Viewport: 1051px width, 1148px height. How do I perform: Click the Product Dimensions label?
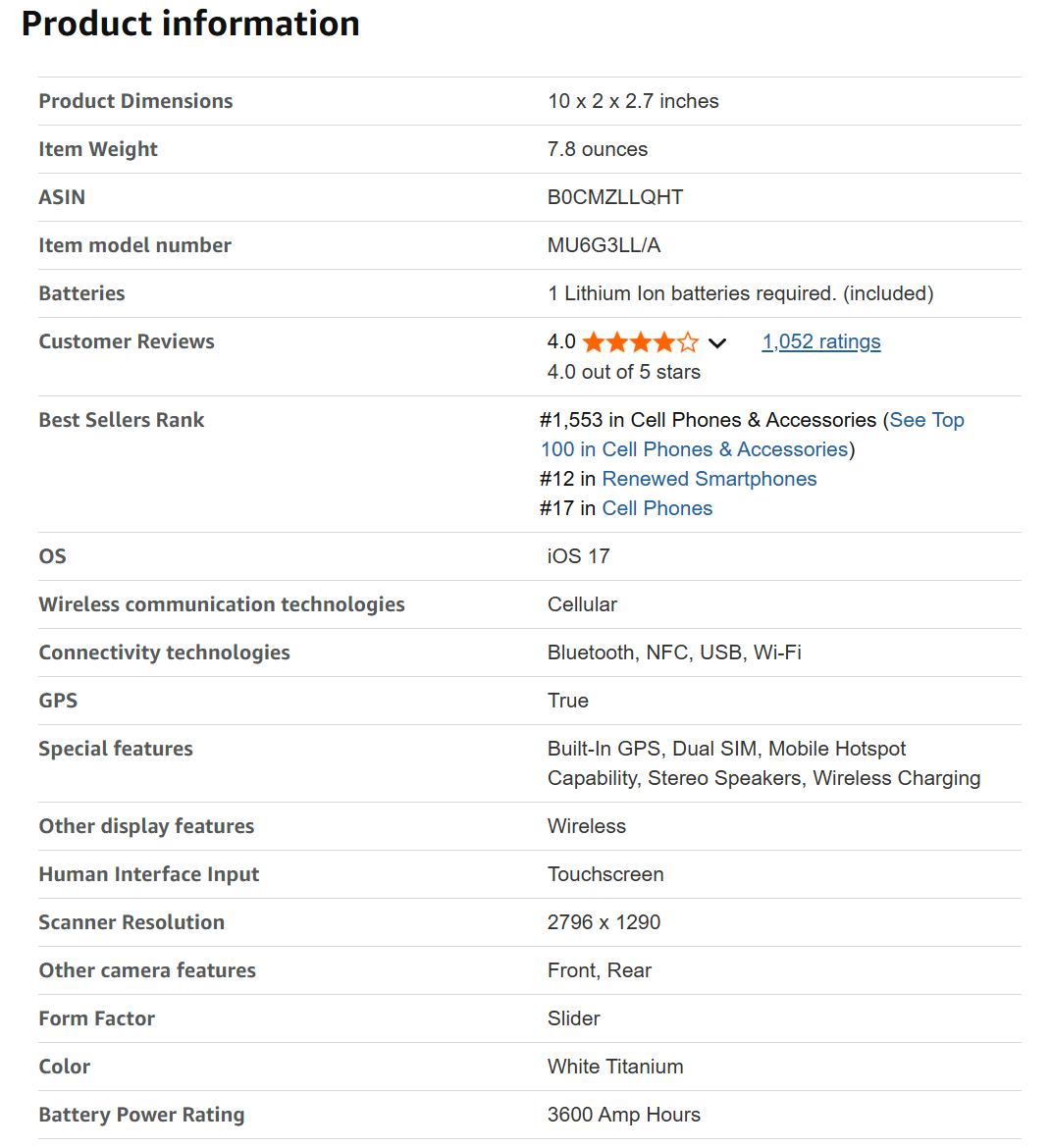pos(135,101)
